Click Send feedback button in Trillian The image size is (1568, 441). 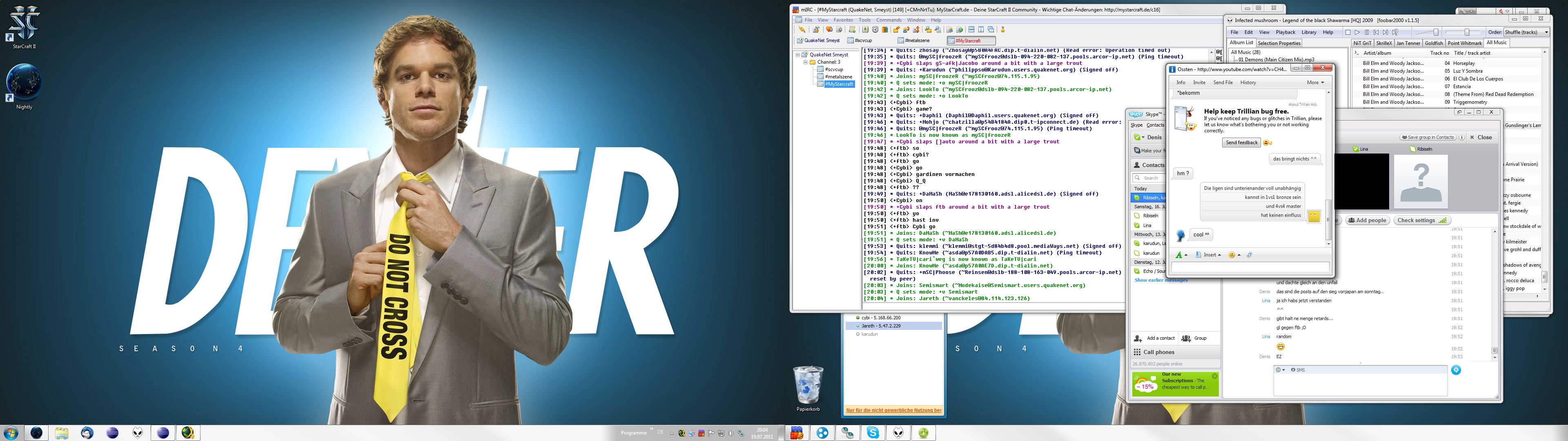coord(1241,143)
